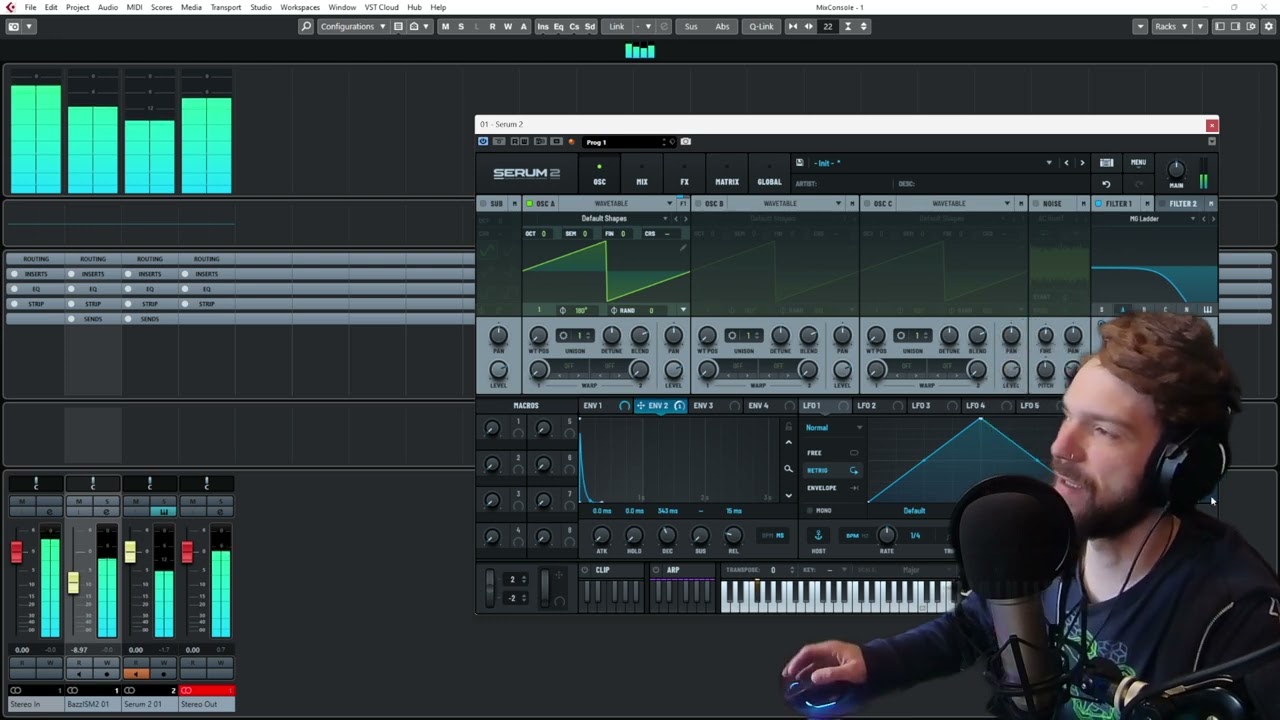Viewport: 1280px width, 720px height.
Task: Click the ENV 1 modulation source arc icon
Action: click(x=624, y=406)
